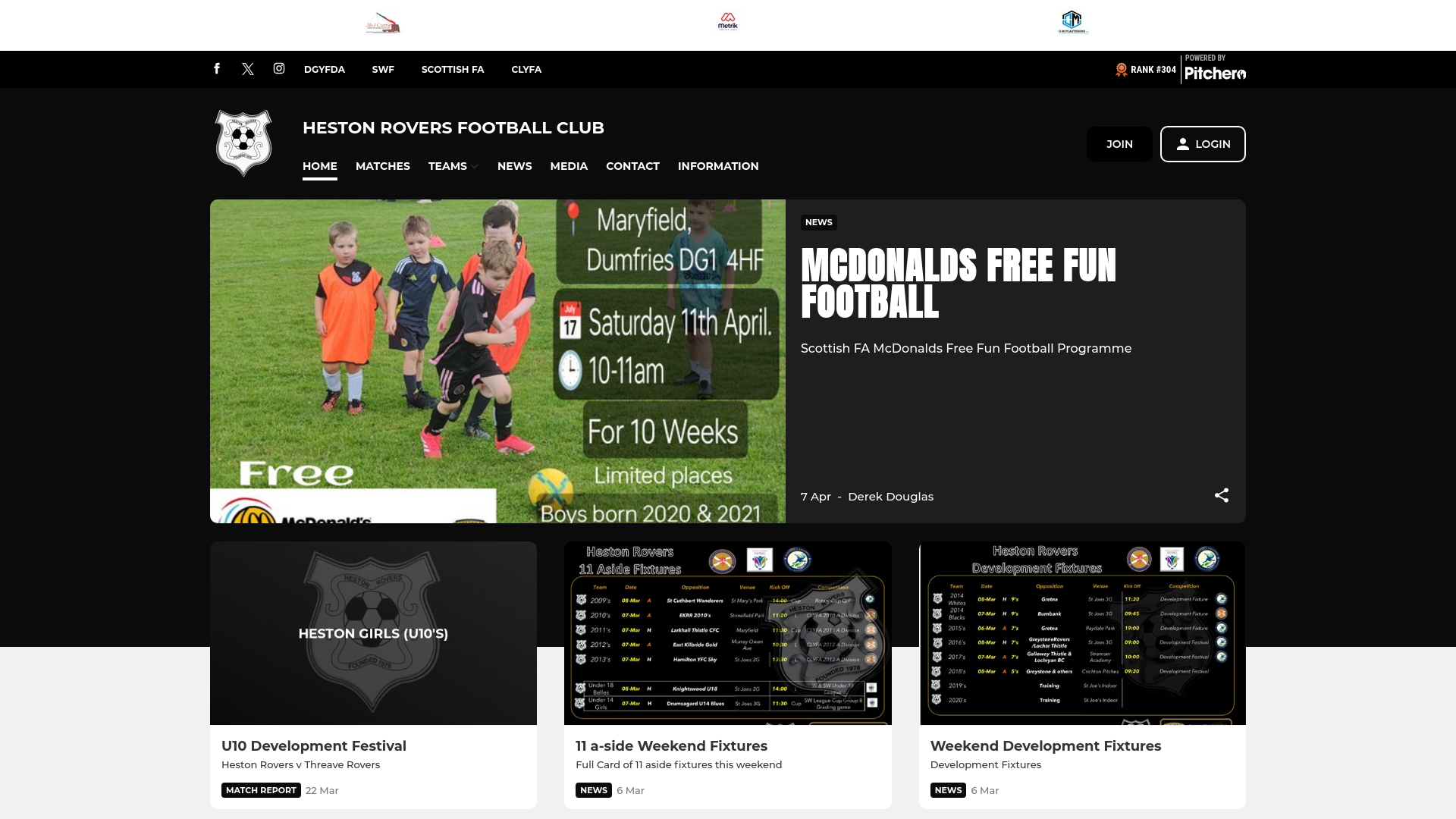Image resolution: width=1456 pixels, height=819 pixels.
Task: Open the McDonalds Free Fun Football headline
Action: (x=959, y=284)
